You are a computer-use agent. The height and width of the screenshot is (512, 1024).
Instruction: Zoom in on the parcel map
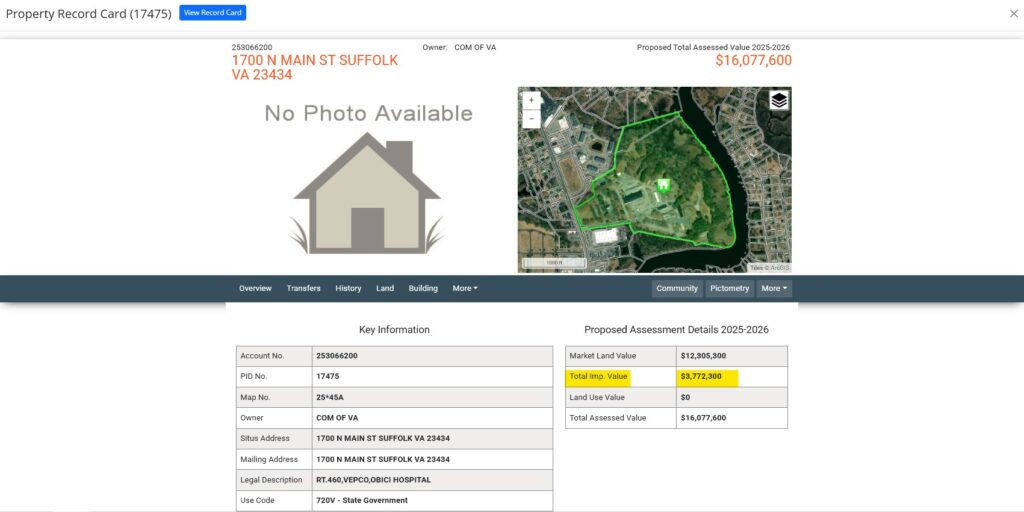point(531,100)
